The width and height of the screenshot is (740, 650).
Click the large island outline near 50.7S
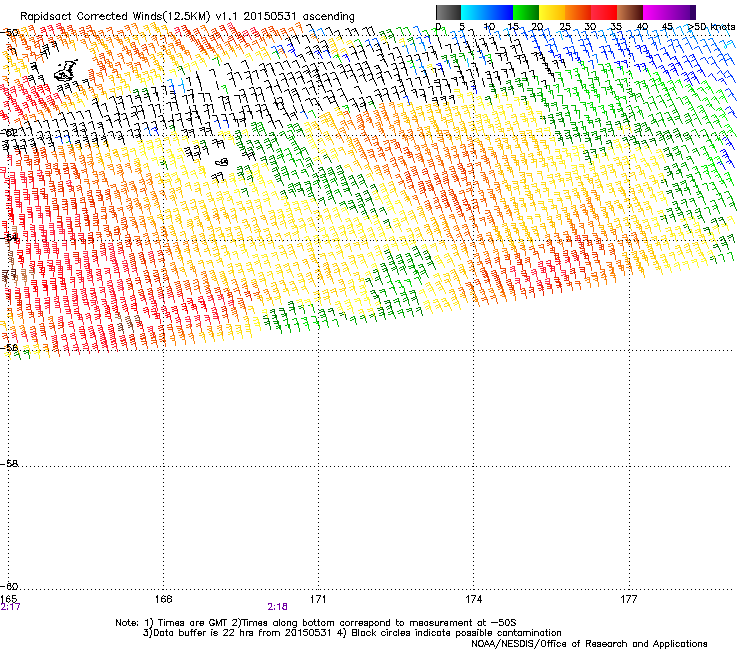pos(65,70)
